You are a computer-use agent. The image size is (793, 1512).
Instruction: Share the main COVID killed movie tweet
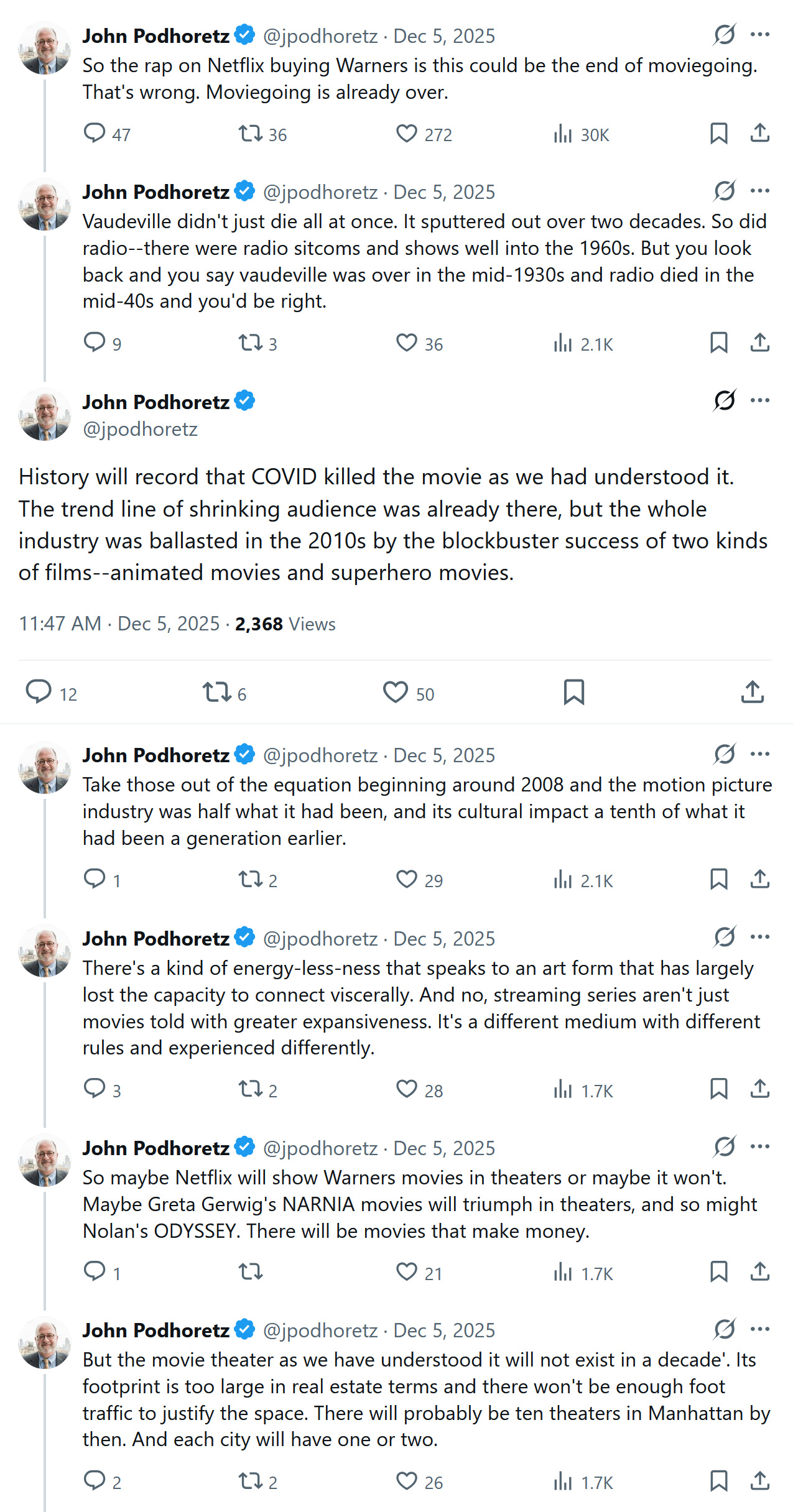(752, 692)
